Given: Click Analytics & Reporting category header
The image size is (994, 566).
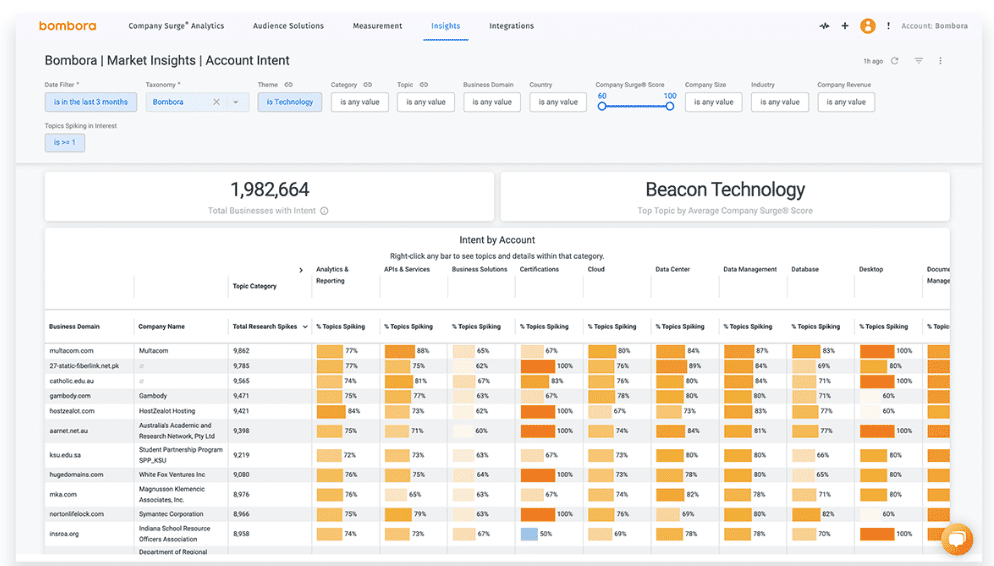Looking at the screenshot, I should (332, 275).
